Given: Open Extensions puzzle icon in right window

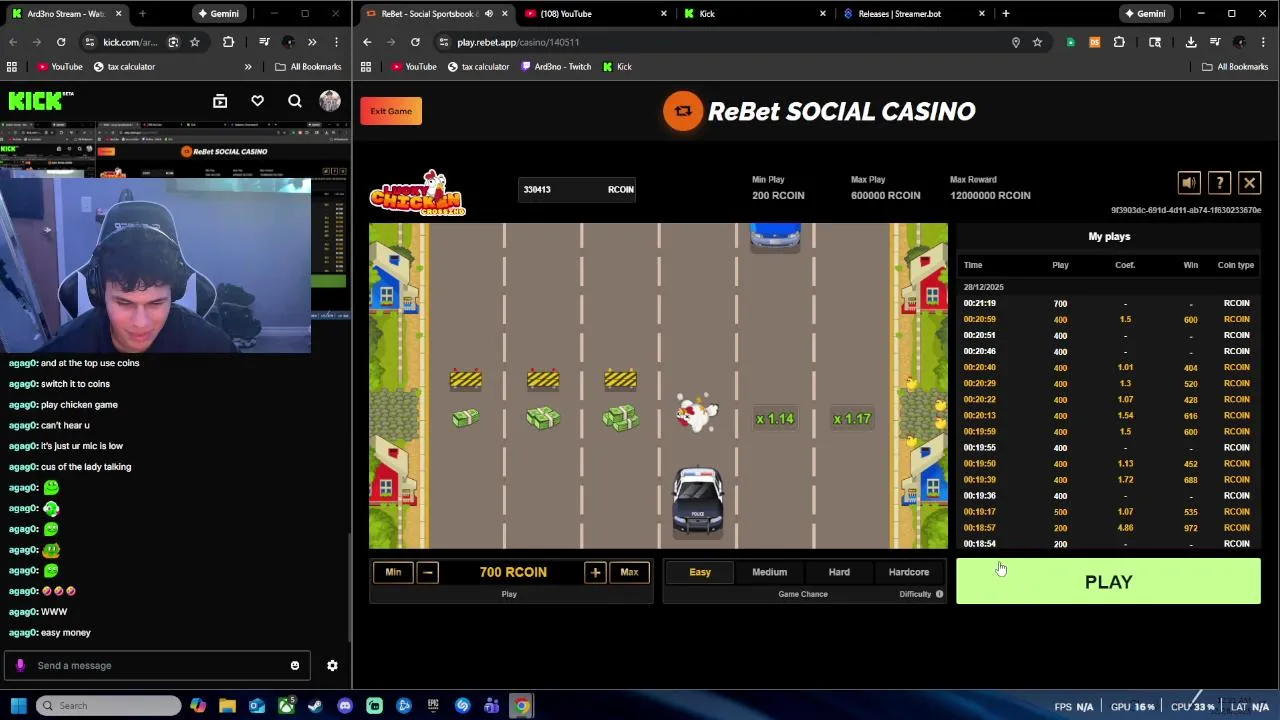Looking at the screenshot, I should (x=1119, y=42).
